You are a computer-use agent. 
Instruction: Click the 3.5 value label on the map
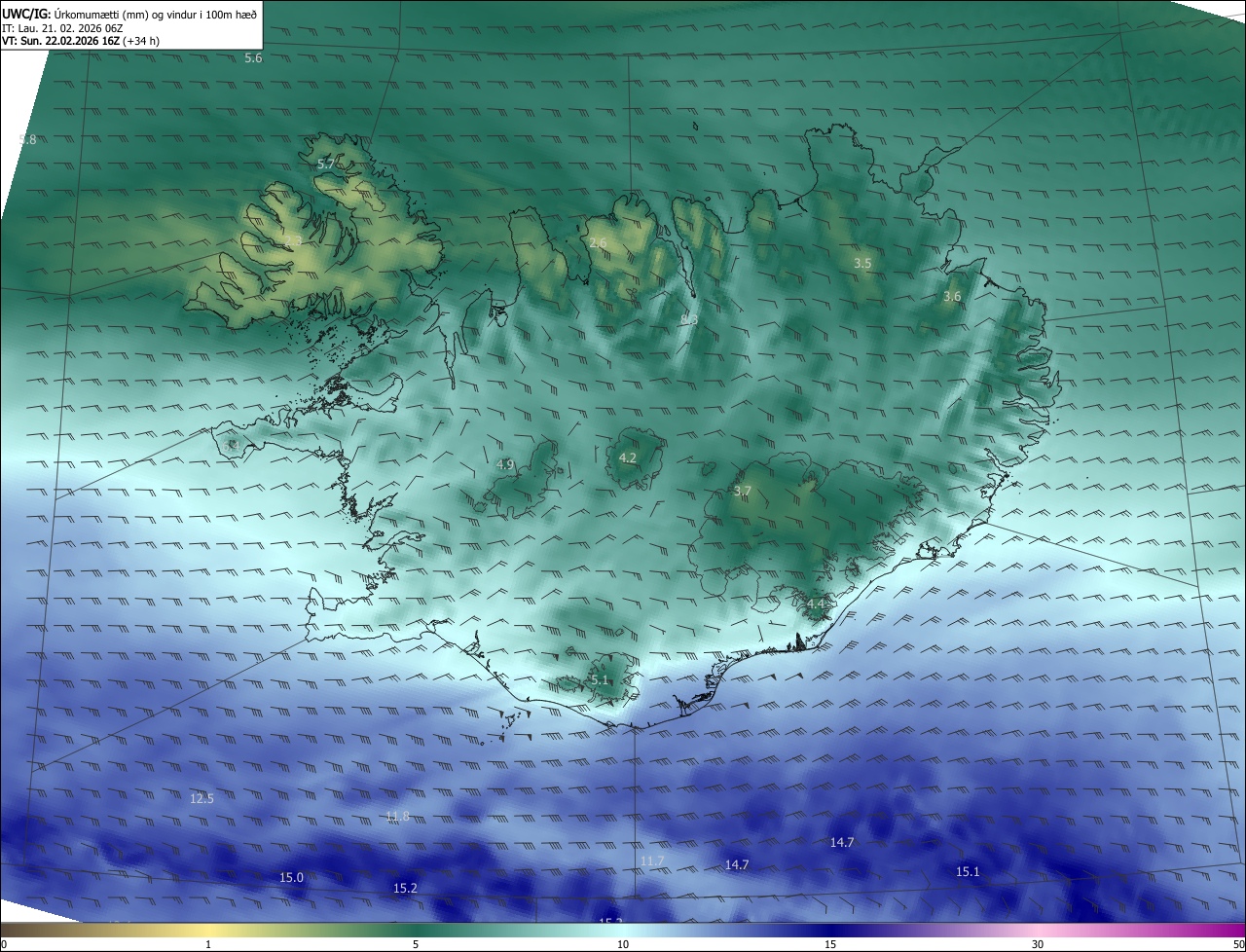[x=862, y=264]
